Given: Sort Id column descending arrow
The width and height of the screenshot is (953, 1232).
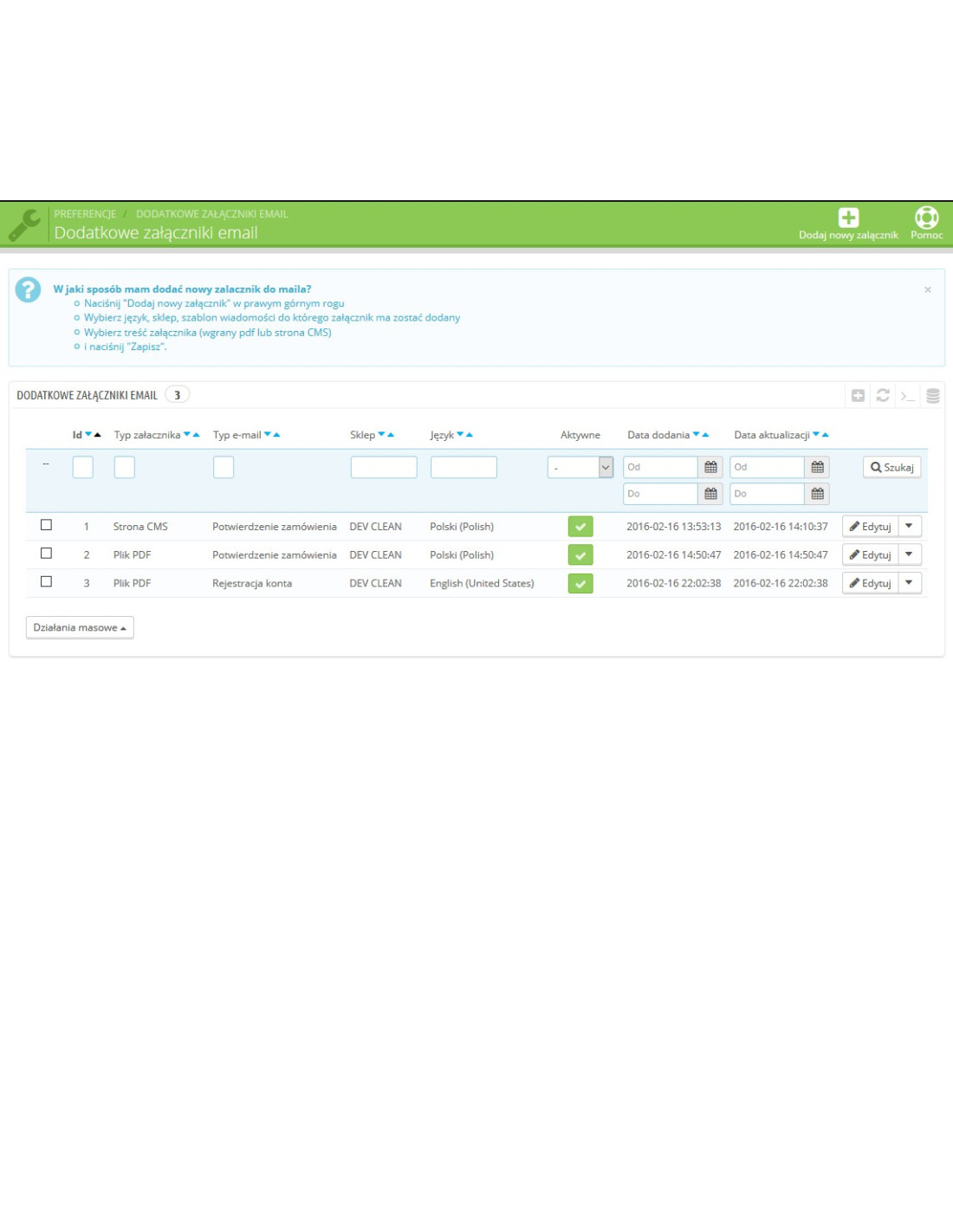Looking at the screenshot, I should click(88, 435).
